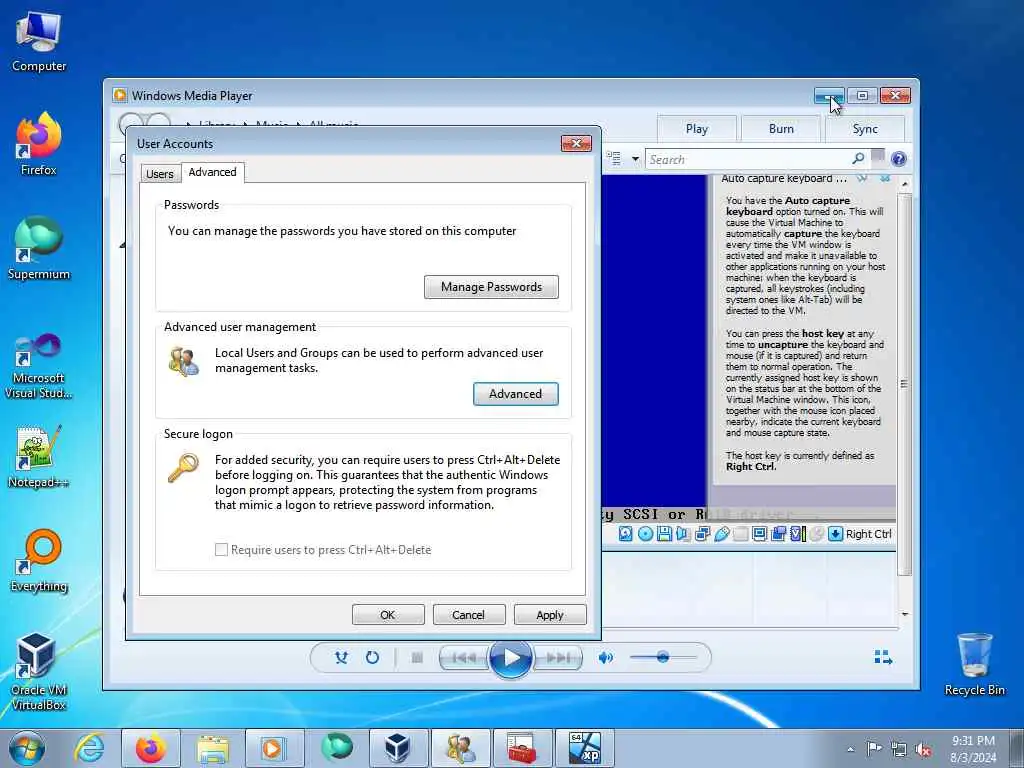
Task: Click the Previous track button
Action: [x=464, y=658]
